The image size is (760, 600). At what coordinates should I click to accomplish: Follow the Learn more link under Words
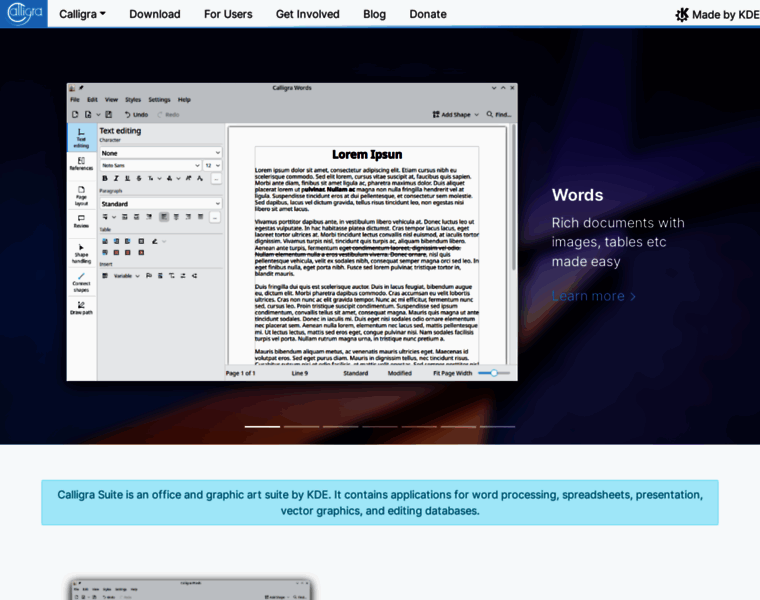click(593, 296)
